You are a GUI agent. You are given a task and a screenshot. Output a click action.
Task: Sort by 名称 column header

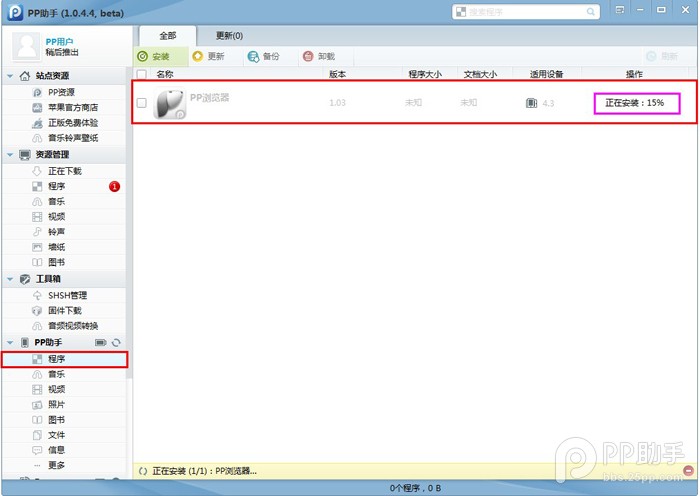point(165,74)
